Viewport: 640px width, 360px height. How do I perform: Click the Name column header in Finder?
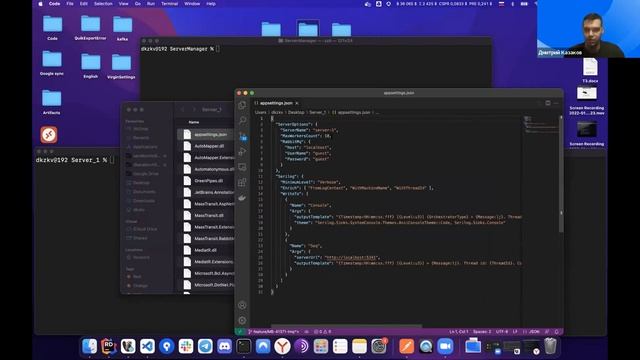tap(194, 122)
